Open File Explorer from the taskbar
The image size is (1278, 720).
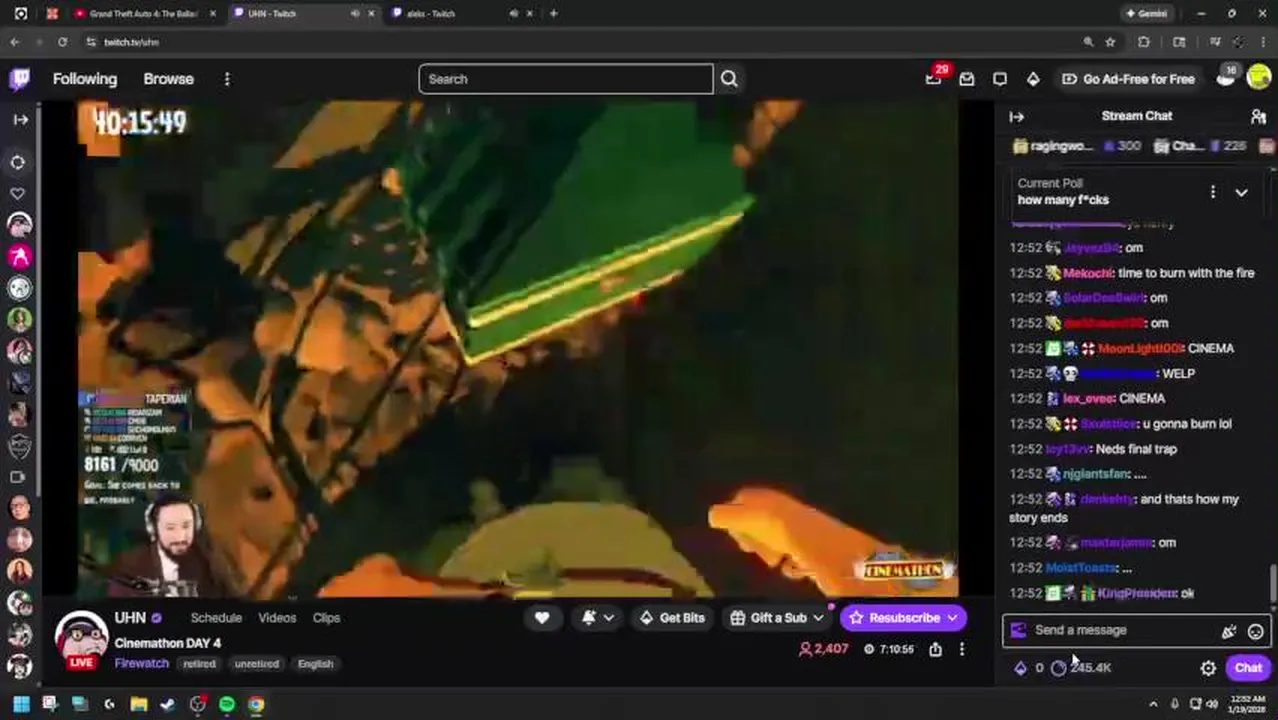pos(138,704)
